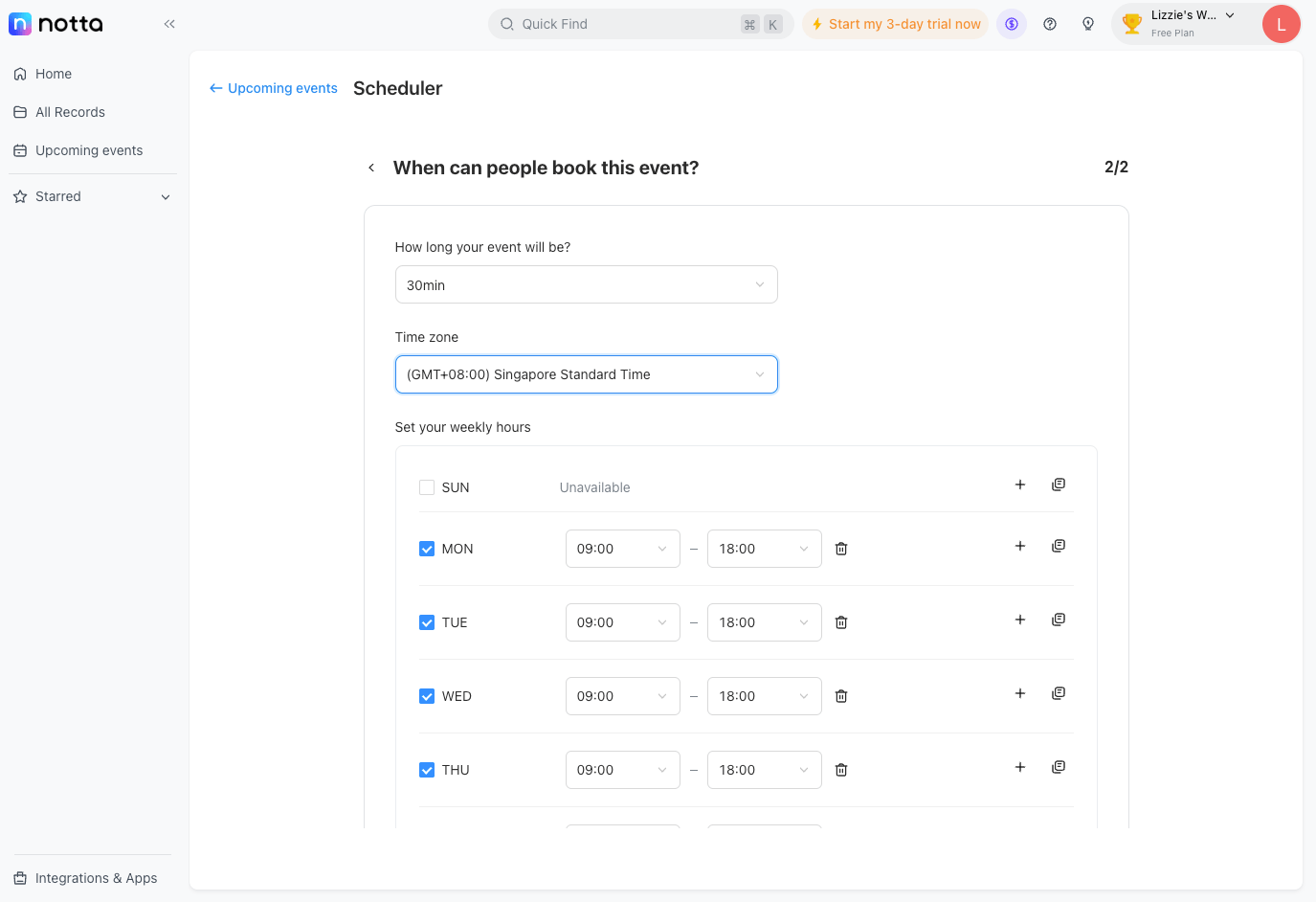Copy Wednesday hours to other days

coord(1059,693)
